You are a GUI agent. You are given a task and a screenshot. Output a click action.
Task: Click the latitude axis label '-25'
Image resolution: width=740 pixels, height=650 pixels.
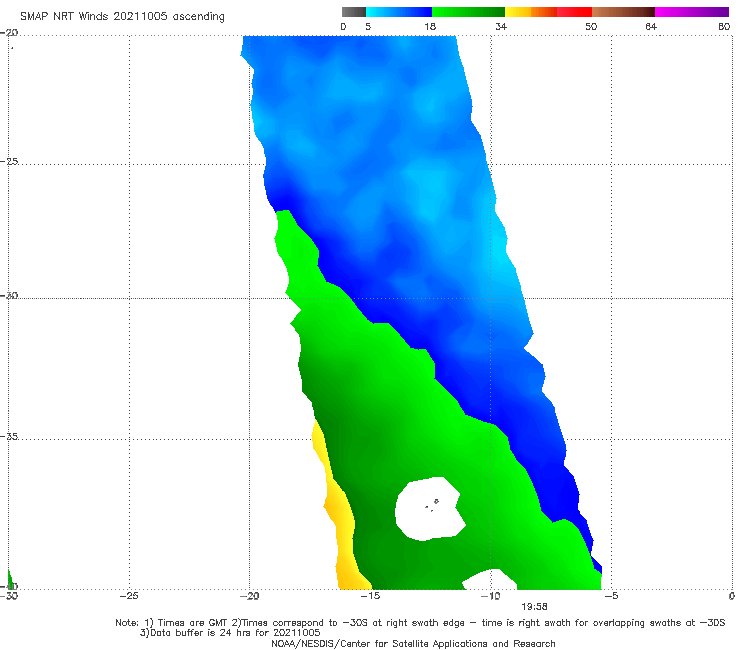[x=9, y=161]
